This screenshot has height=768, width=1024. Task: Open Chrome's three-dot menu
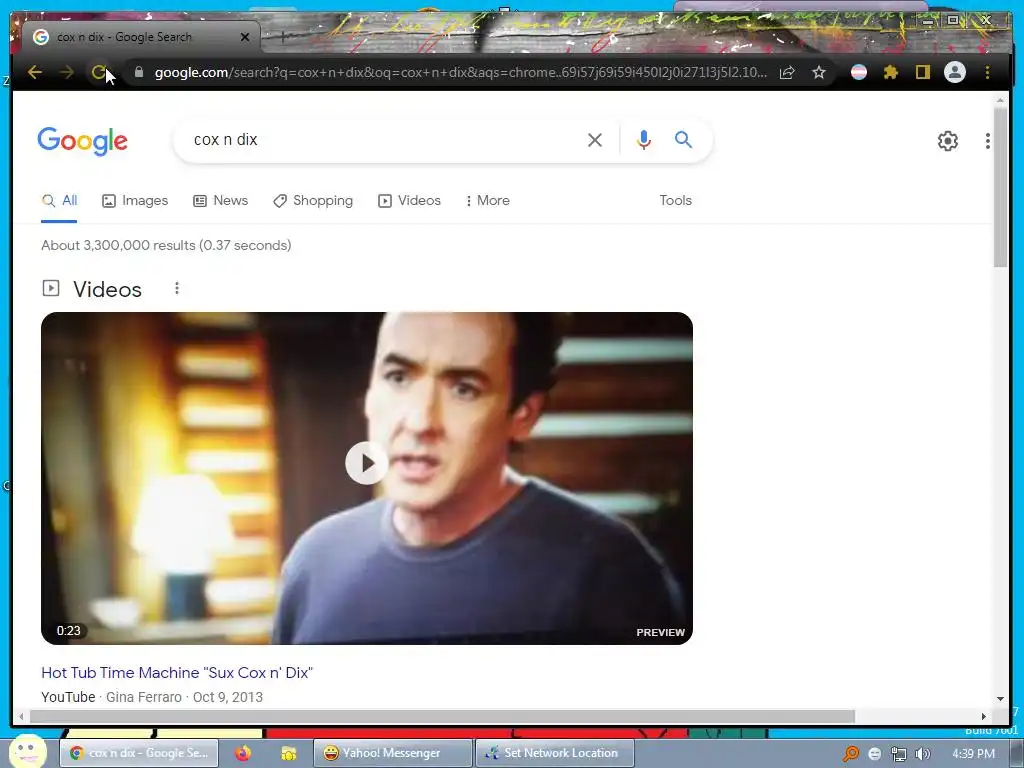[987, 72]
